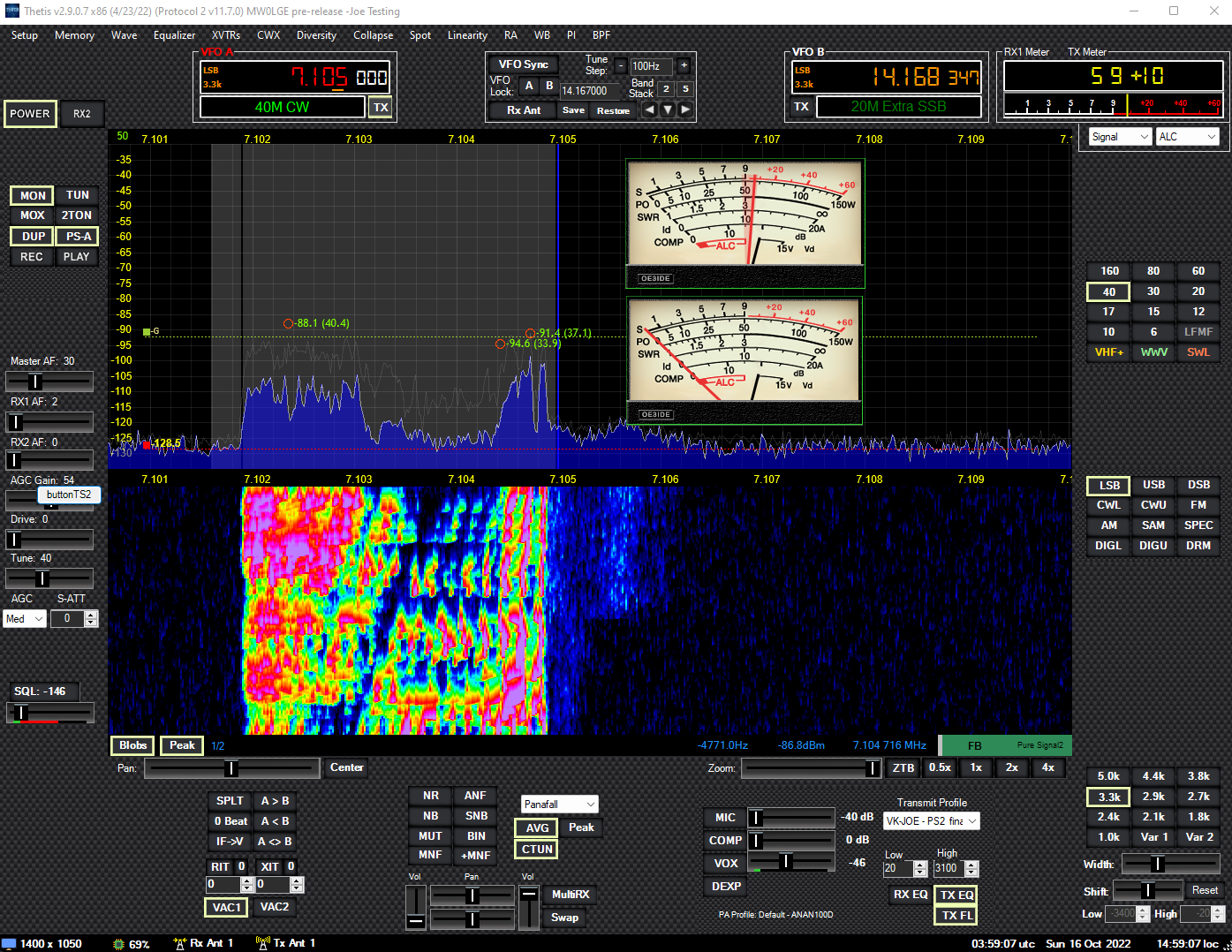This screenshot has width=1232, height=952.
Task: Click the Save button next to Rx Ant
Action: (x=572, y=110)
